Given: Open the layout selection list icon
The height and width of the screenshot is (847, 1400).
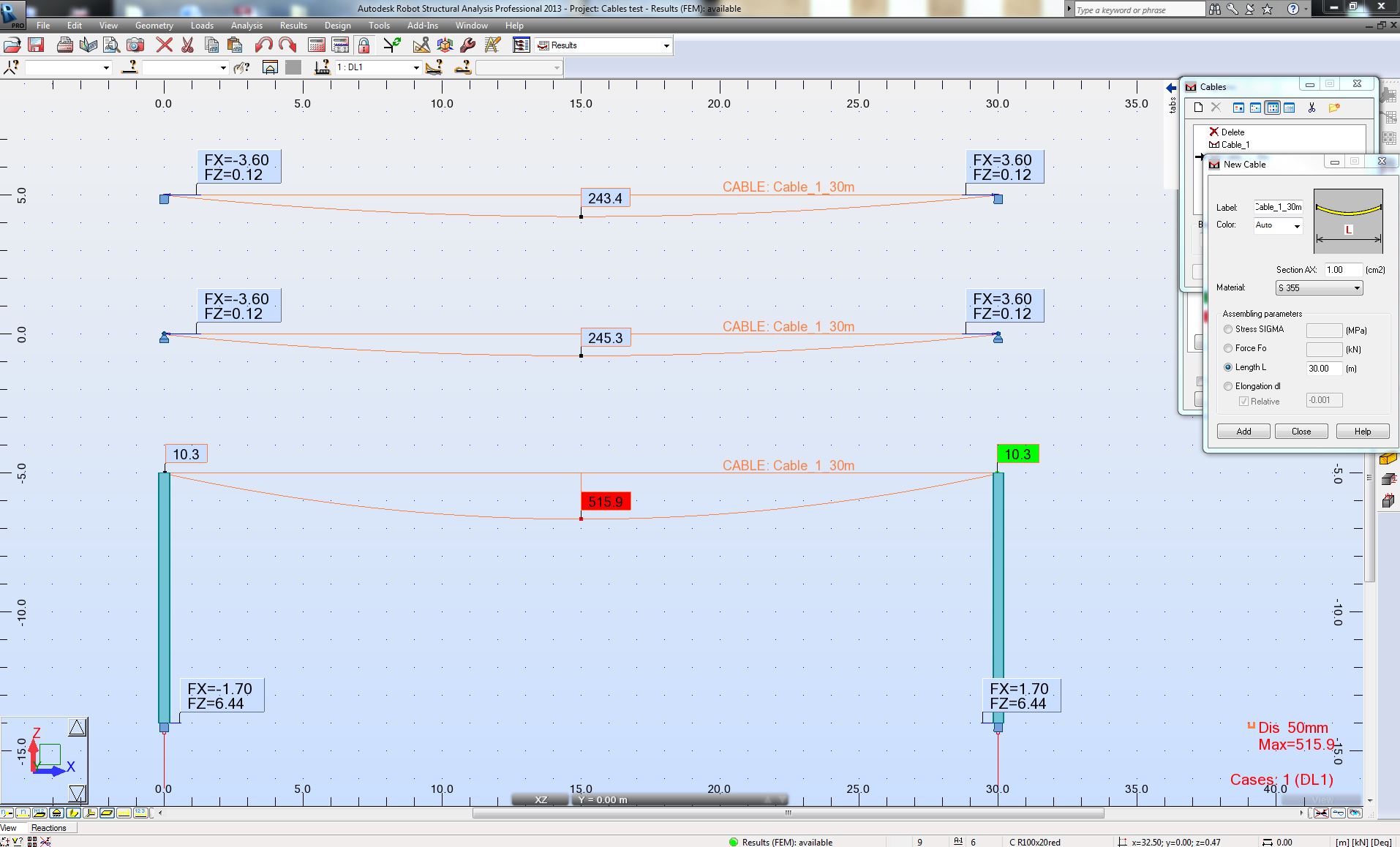Looking at the screenshot, I should coord(521,45).
